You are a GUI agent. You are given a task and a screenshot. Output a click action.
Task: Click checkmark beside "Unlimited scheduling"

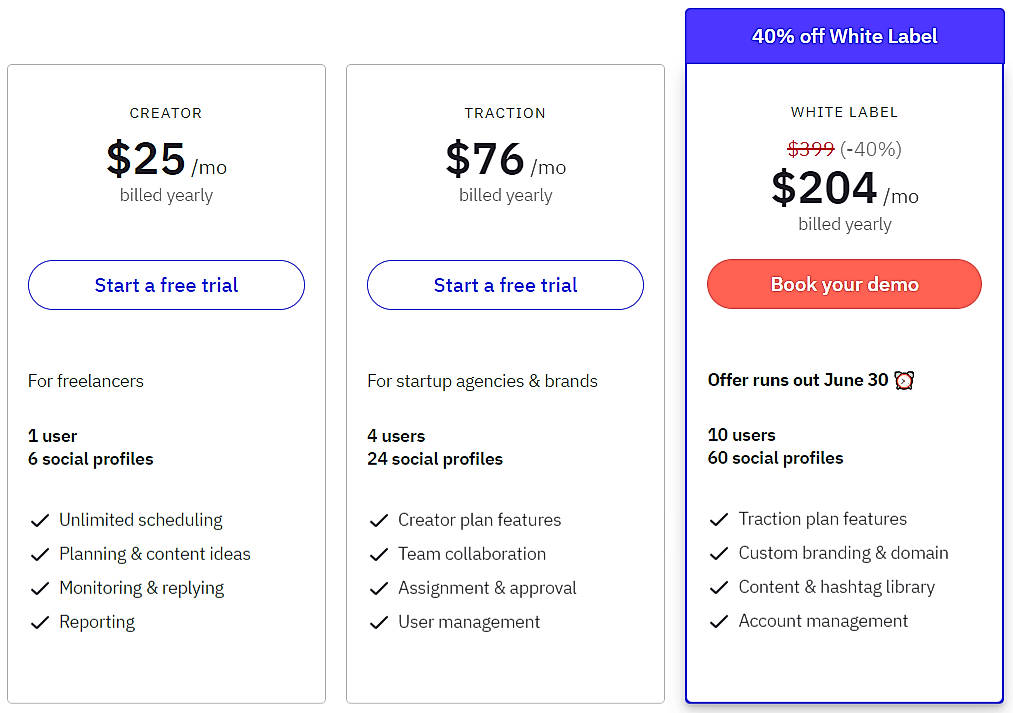click(x=40, y=520)
